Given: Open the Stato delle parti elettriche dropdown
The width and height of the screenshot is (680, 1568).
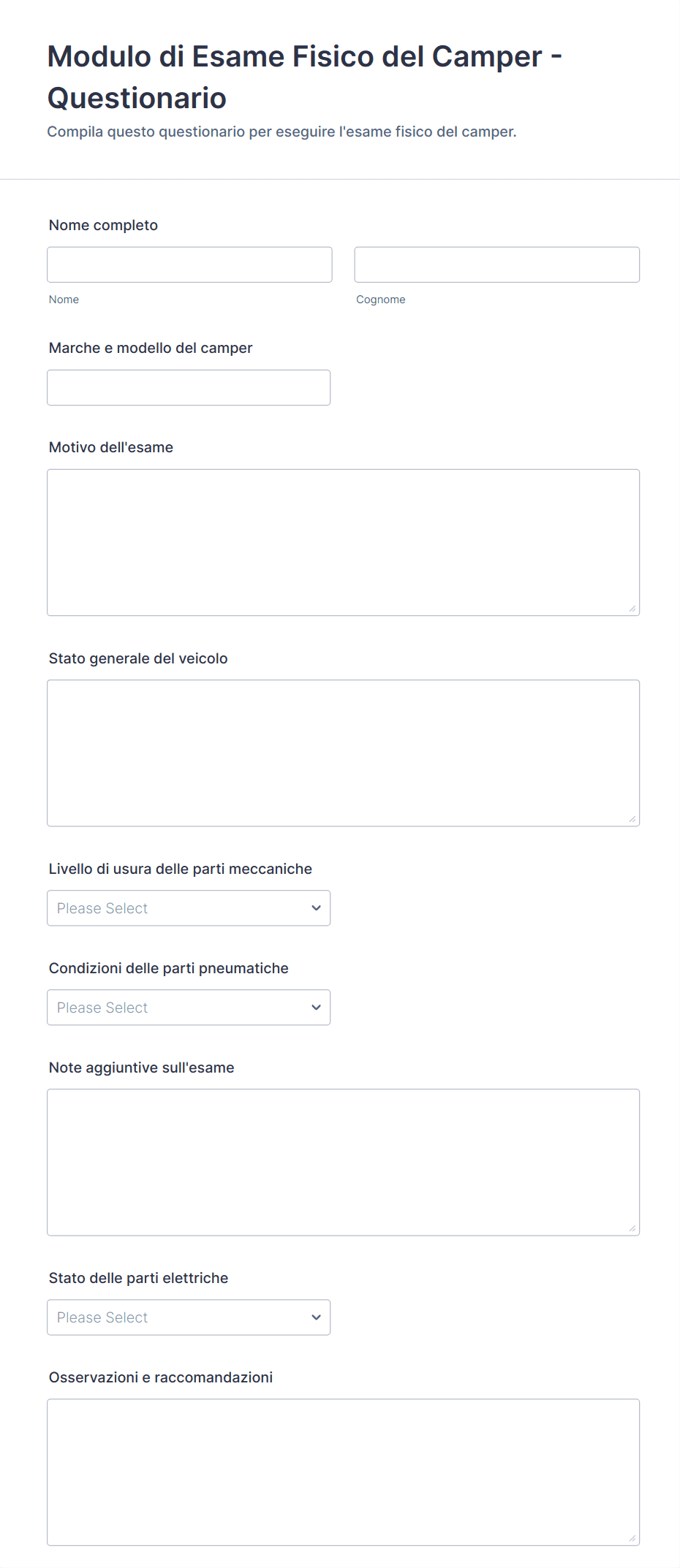Looking at the screenshot, I should 189,1317.
